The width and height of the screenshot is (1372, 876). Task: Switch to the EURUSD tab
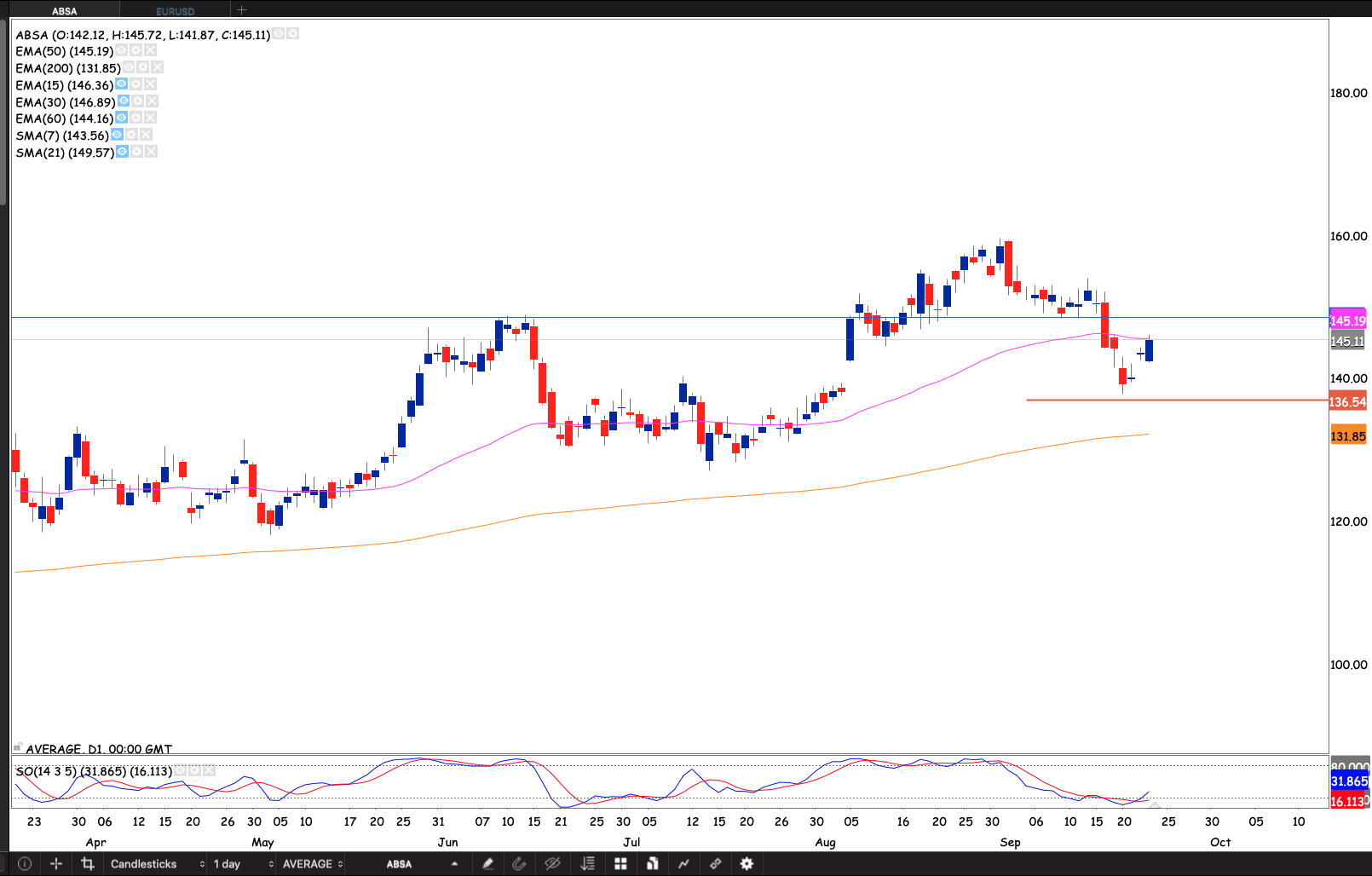point(176,11)
